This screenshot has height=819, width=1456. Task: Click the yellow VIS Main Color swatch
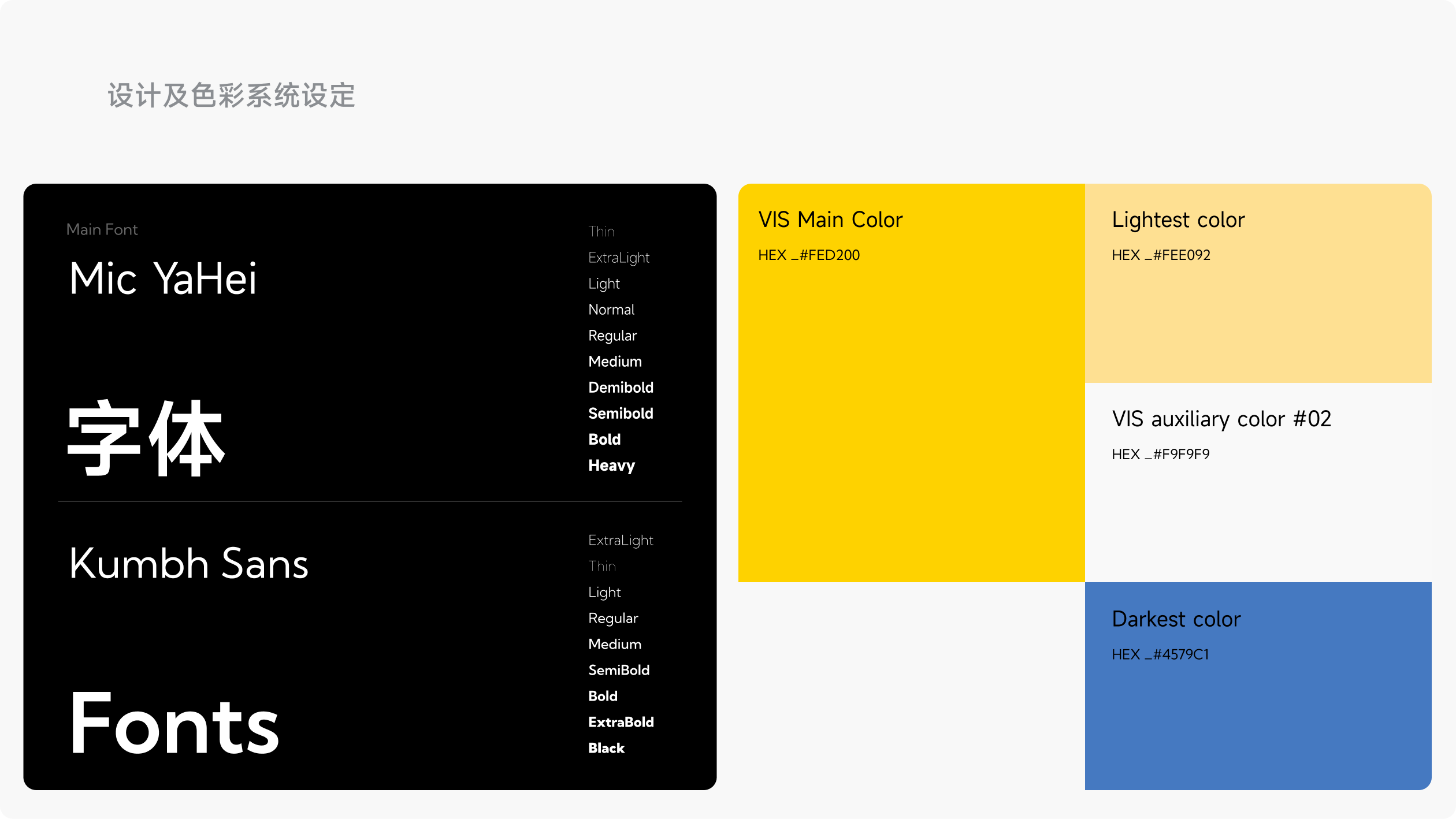pyautogui.click(x=911, y=416)
